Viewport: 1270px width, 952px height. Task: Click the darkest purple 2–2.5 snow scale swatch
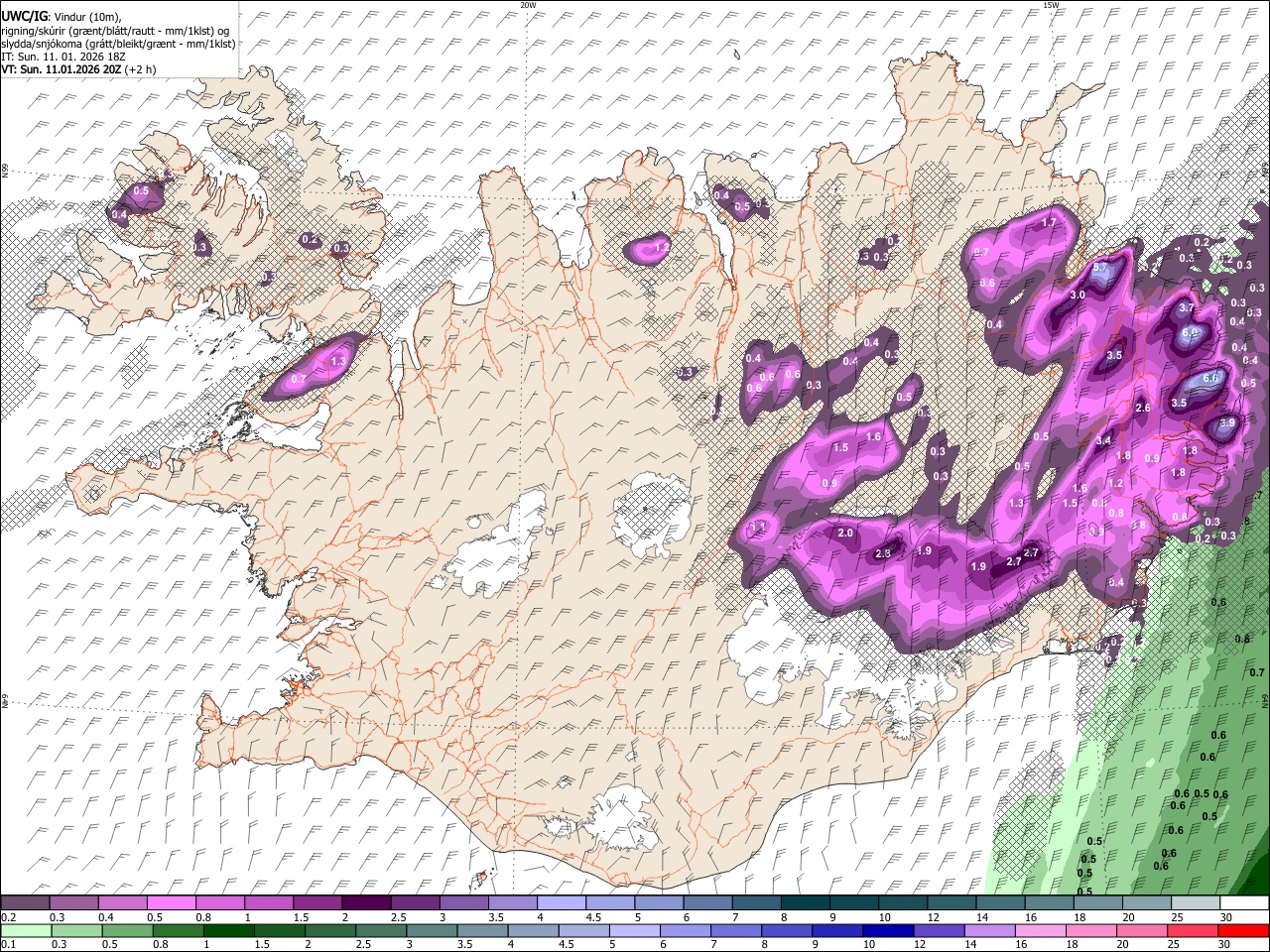[365, 903]
